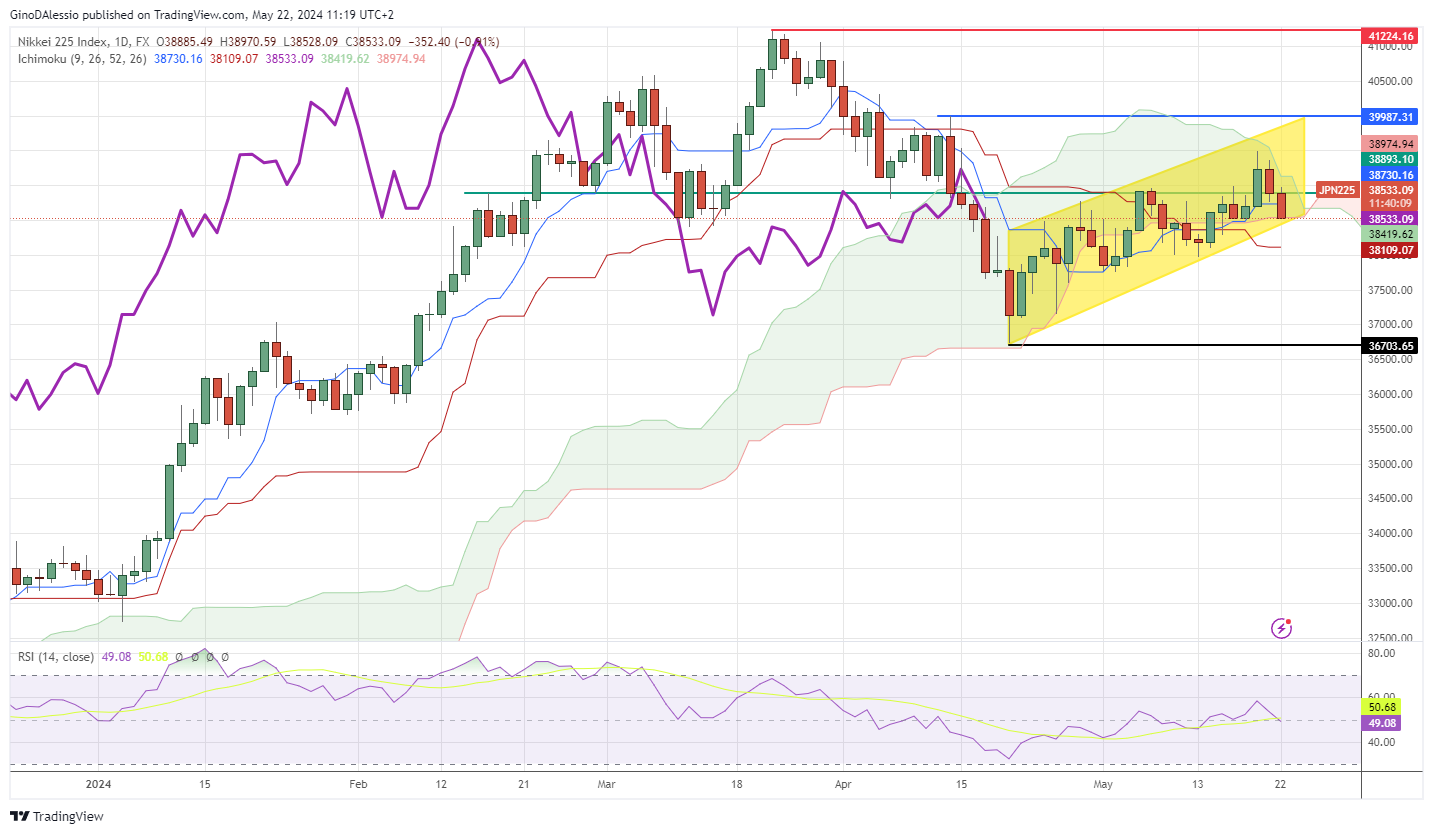Screen dimensions: 1433x834
Task: Click the TradingView logo in the bottom-left corner
Action: (57, 816)
